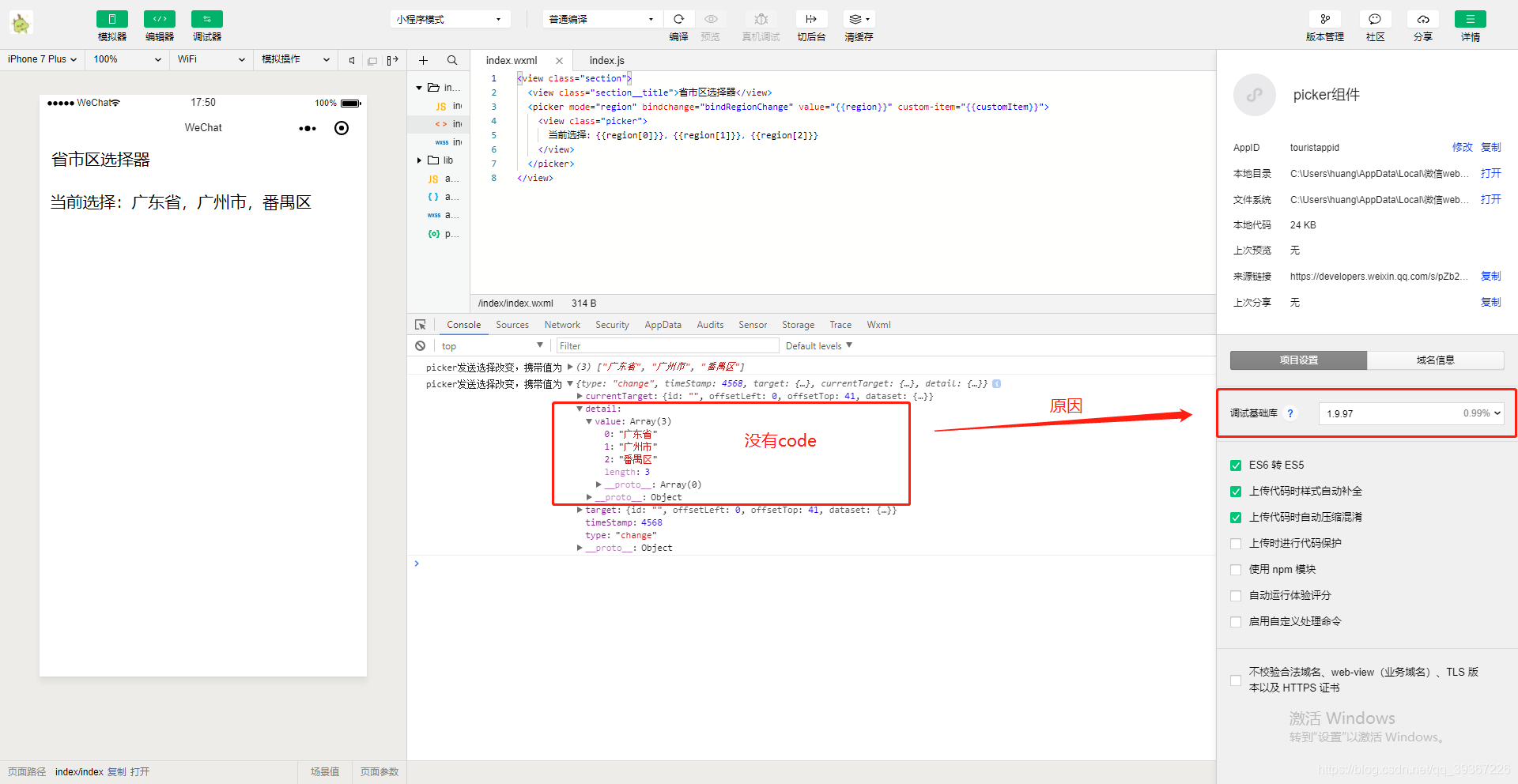
Task: Click the 分享 share cloud icon
Action: pyautogui.click(x=1422, y=19)
